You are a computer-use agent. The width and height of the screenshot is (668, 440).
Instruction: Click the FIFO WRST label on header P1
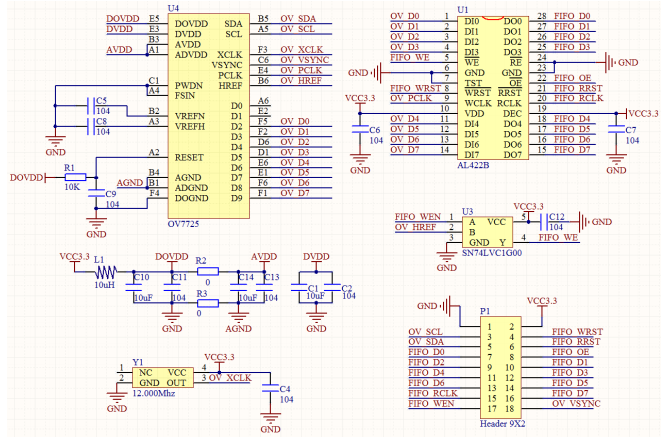577,331
